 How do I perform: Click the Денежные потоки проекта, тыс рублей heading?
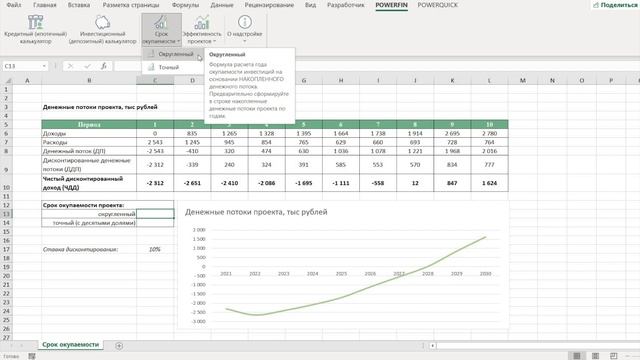[100, 107]
